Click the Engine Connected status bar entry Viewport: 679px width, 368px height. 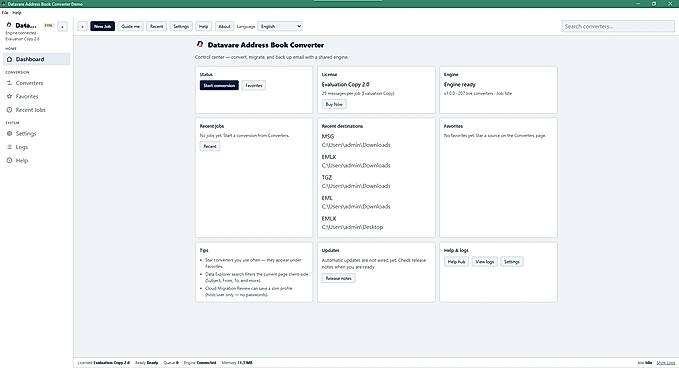(200, 363)
